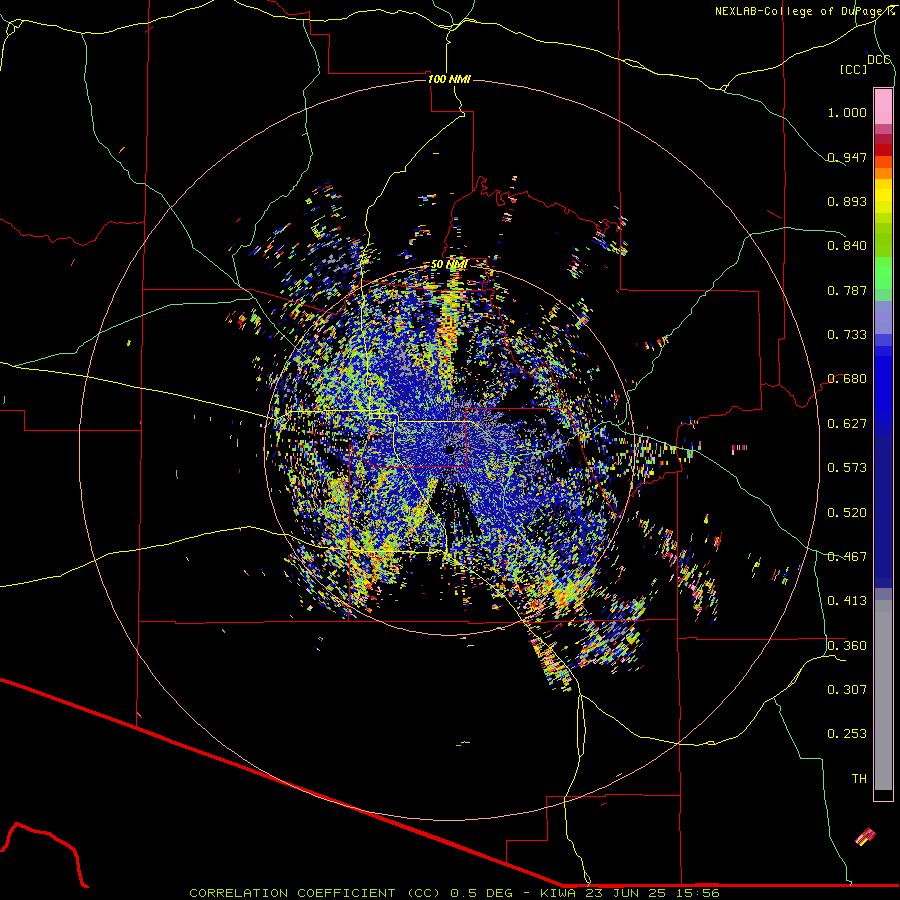Pick the gray color bar segment beside the TH label

click(883, 695)
